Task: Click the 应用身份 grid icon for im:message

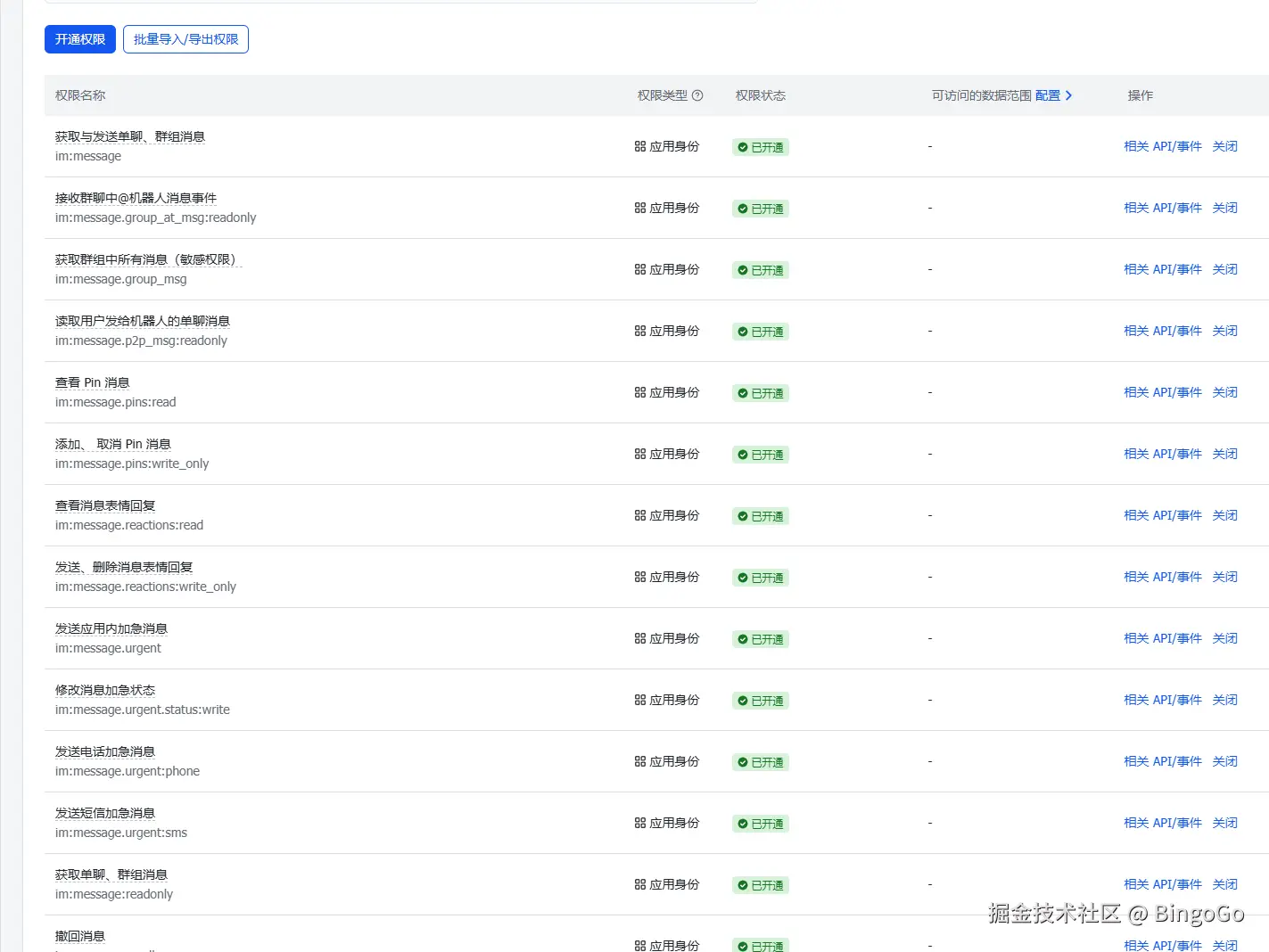Action: click(640, 146)
